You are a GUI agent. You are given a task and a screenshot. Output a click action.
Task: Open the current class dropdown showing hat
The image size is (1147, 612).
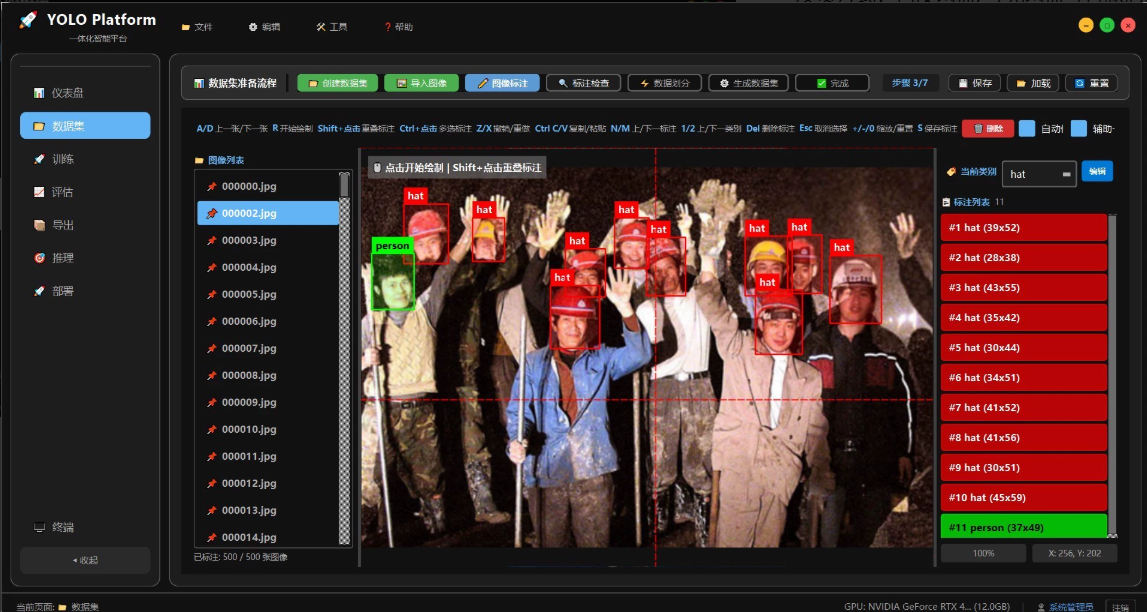coord(1039,174)
